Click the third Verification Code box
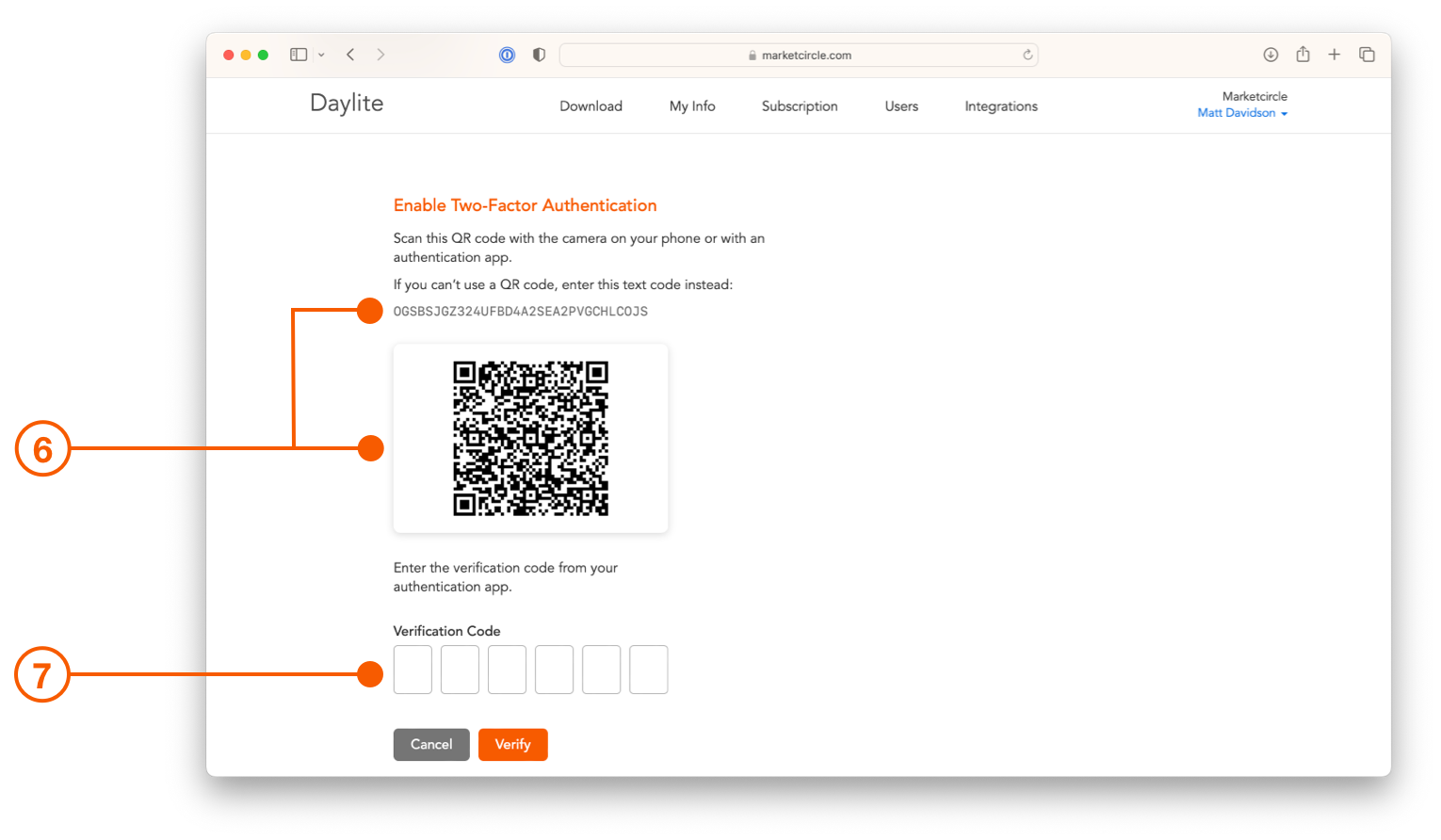1441x840 pixels. point(507,670)
